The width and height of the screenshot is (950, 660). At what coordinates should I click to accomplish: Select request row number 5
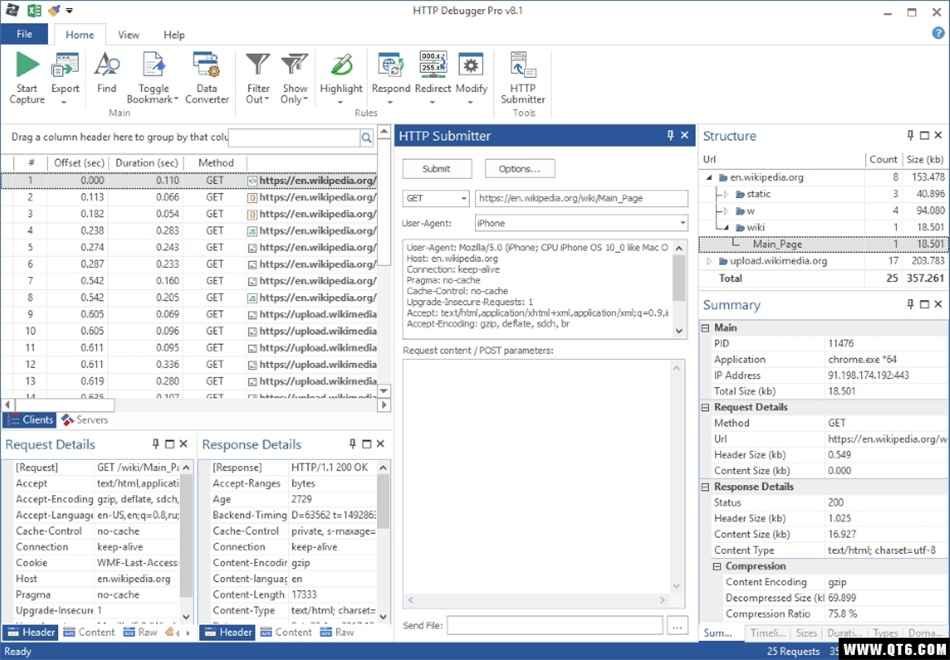pyautogui.click(x=189, y=247)
